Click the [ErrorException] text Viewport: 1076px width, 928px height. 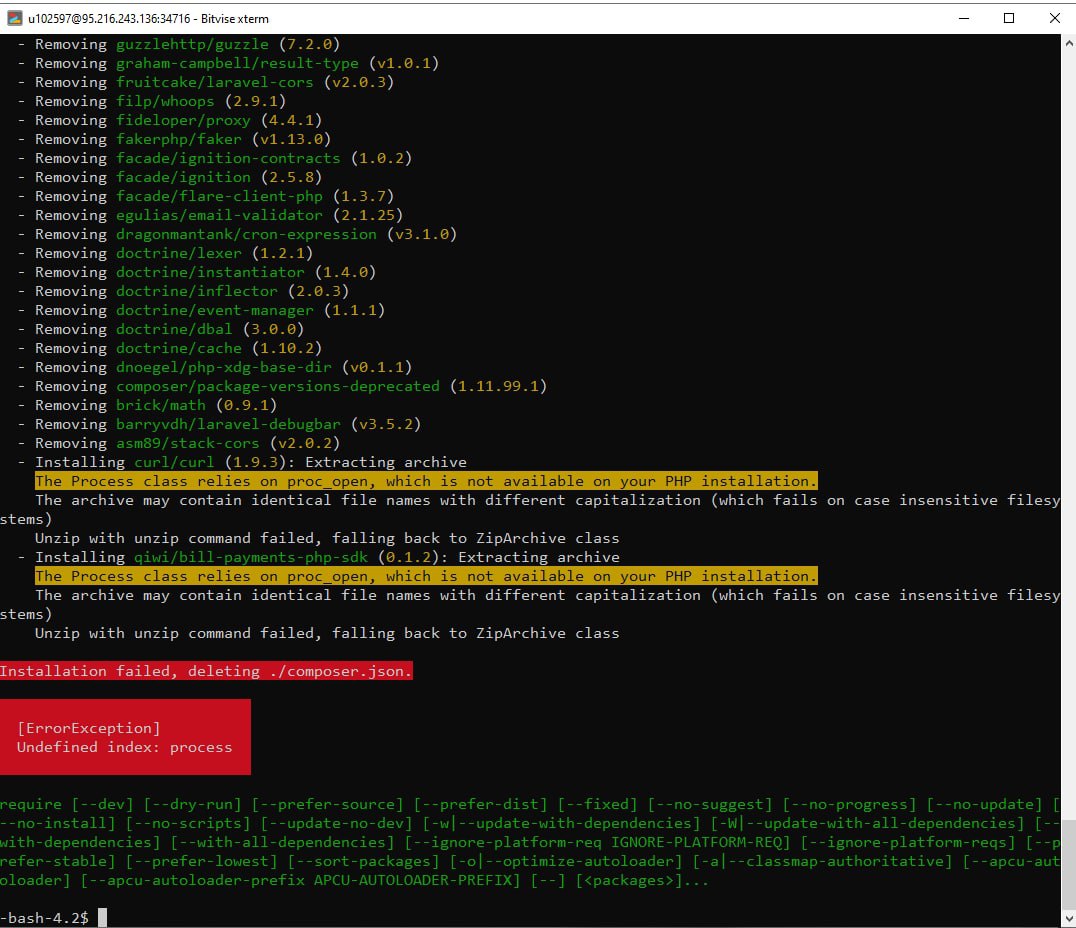(89, 728)
